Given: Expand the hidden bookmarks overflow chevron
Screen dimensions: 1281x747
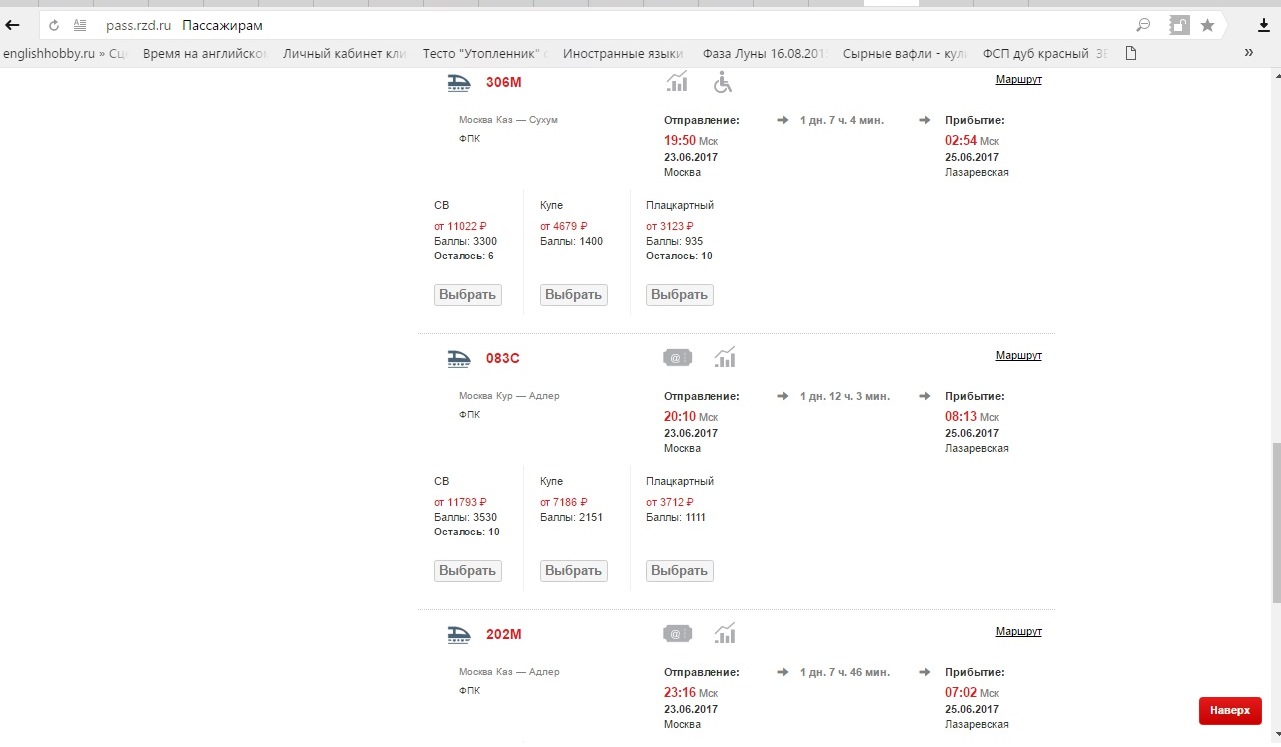Looking at the screenshot, I should pyautogui.click(x=1248, y=53).
